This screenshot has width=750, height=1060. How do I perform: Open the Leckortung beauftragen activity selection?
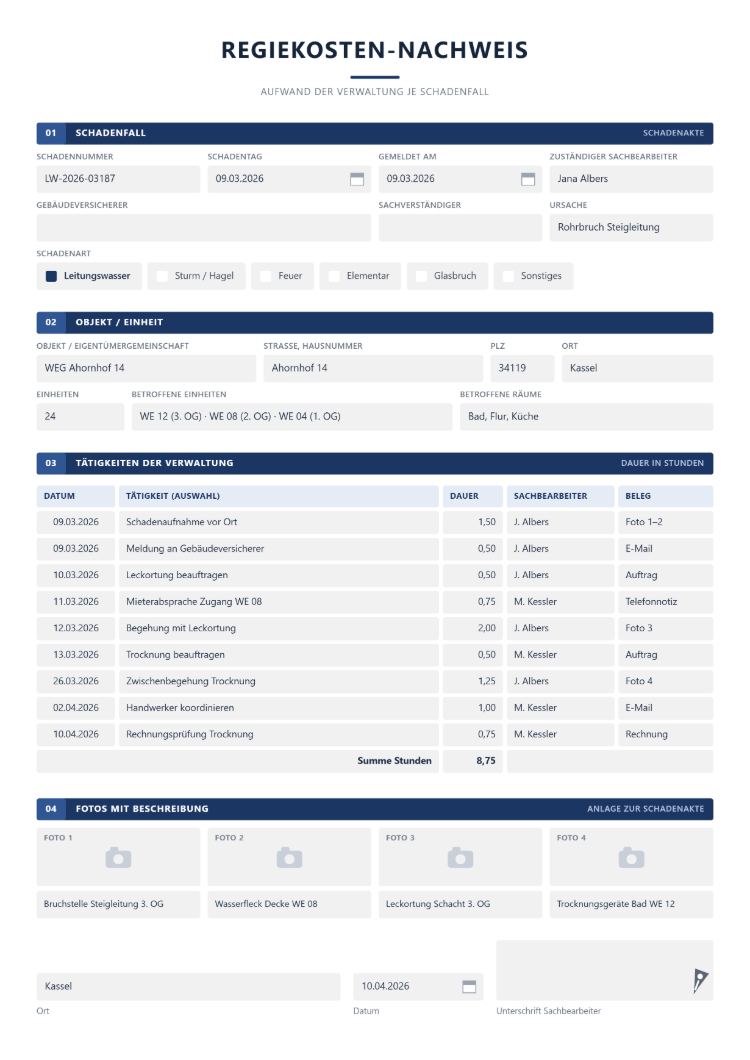tap(279, 575)
